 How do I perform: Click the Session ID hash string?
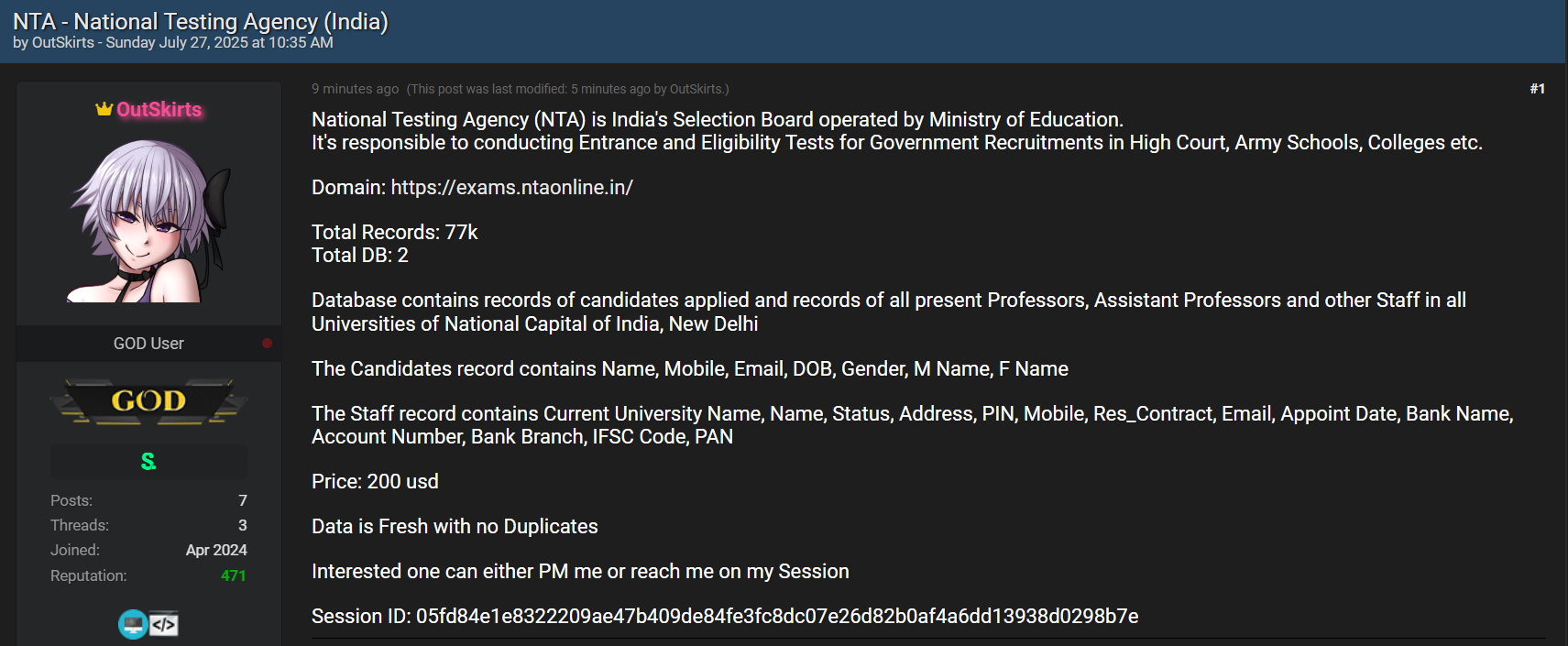[x=776, y=616]
